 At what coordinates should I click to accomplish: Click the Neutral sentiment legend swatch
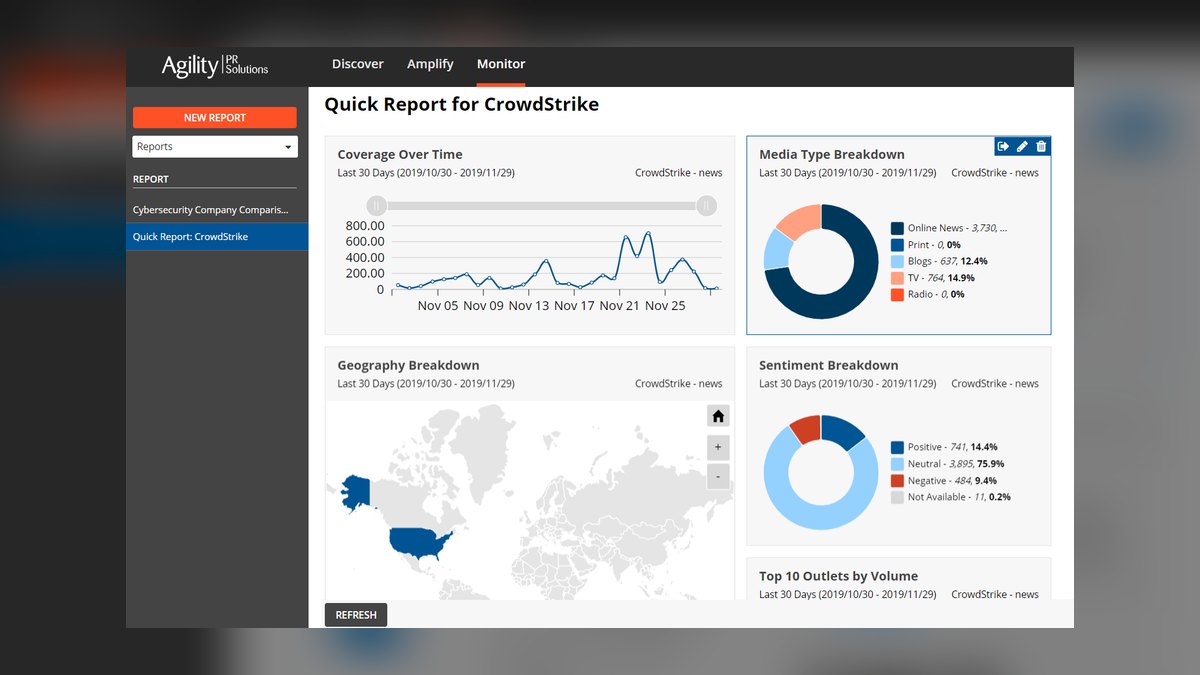[897, 464]
